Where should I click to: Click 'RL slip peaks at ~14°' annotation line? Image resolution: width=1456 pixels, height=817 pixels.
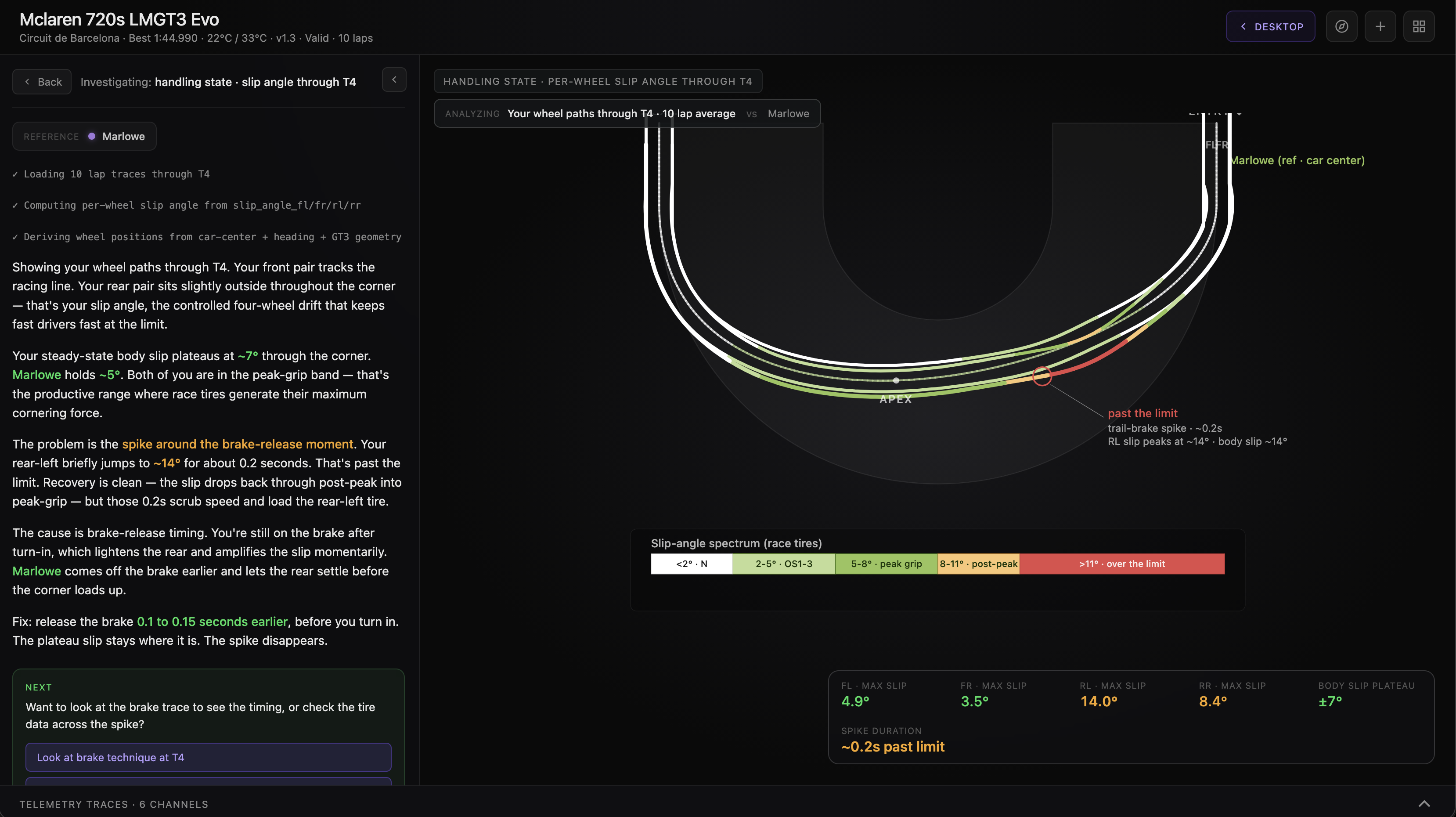[1197, 441]
